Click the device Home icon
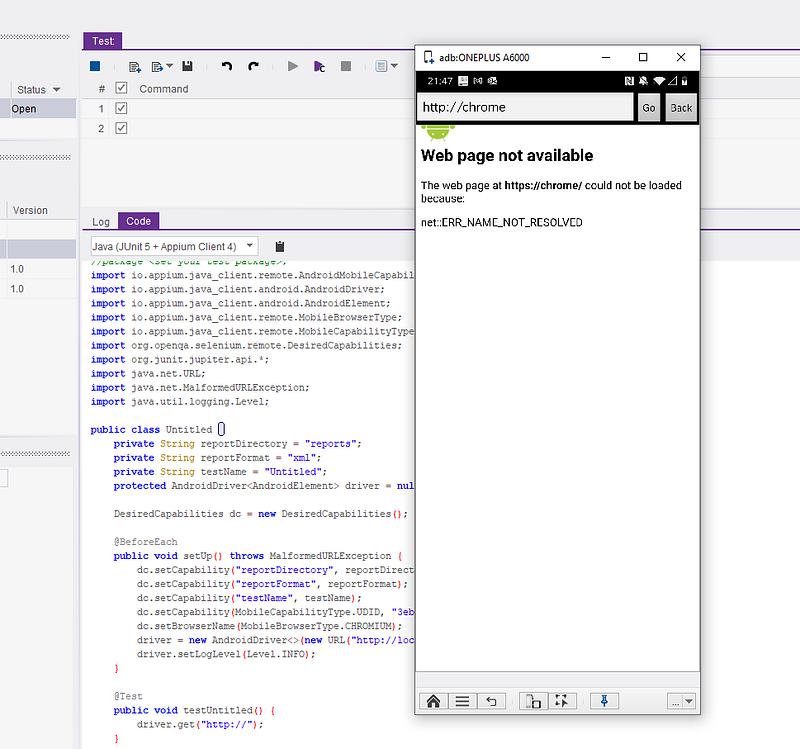800x749 pixels. point(433,701)
